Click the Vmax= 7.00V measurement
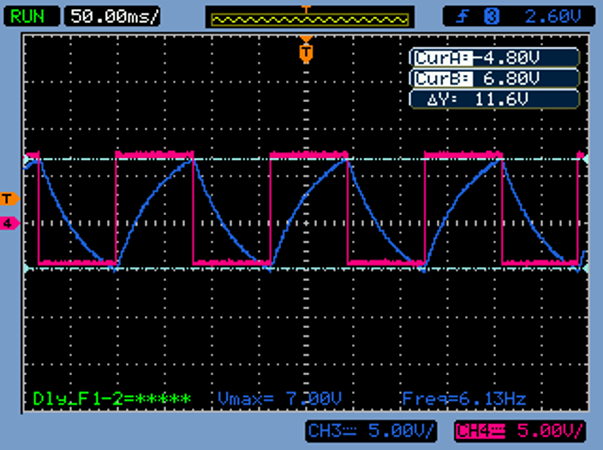The image size is (603, 450). pos(280,399)
